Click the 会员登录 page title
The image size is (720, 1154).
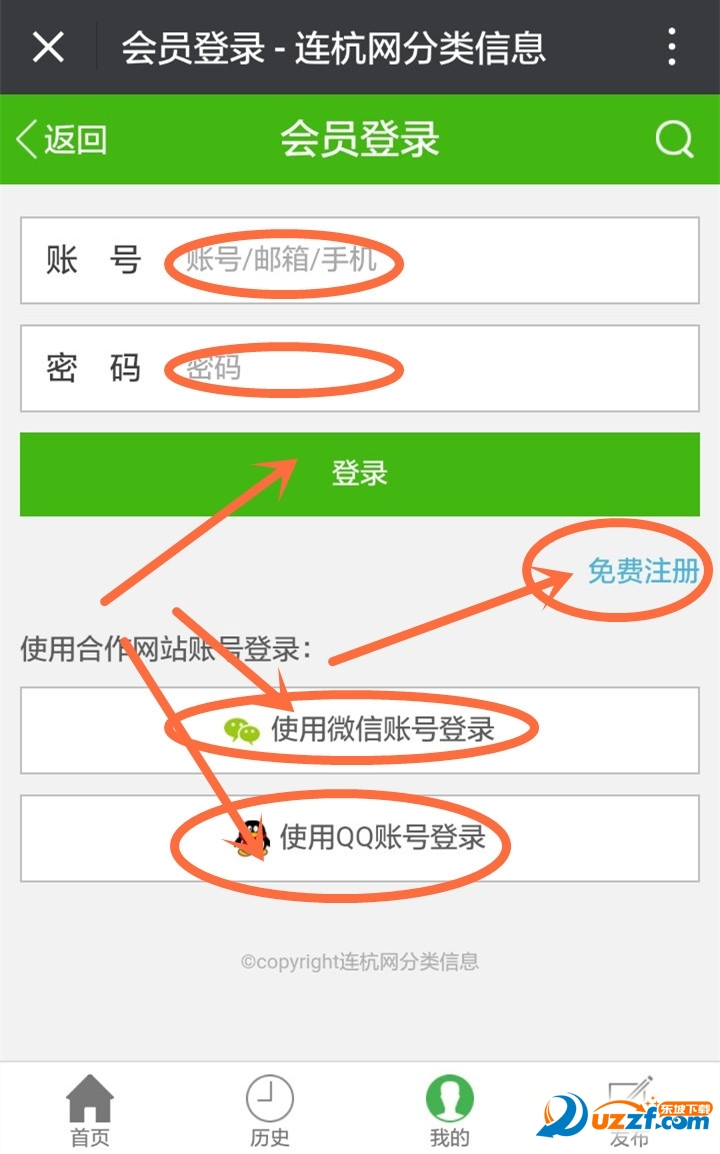[x=359, y=138]
